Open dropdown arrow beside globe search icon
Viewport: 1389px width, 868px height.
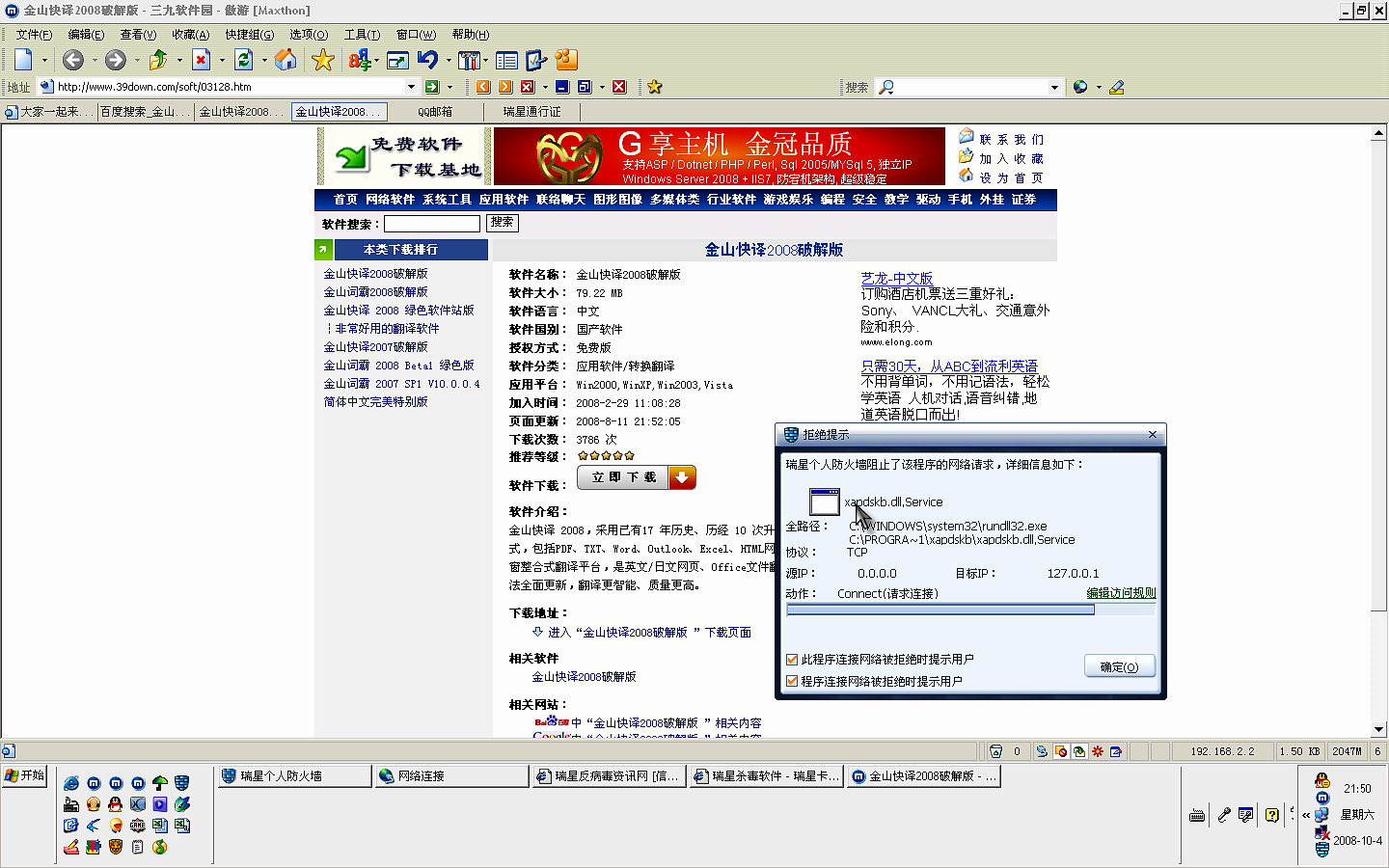pos(1097,87)
